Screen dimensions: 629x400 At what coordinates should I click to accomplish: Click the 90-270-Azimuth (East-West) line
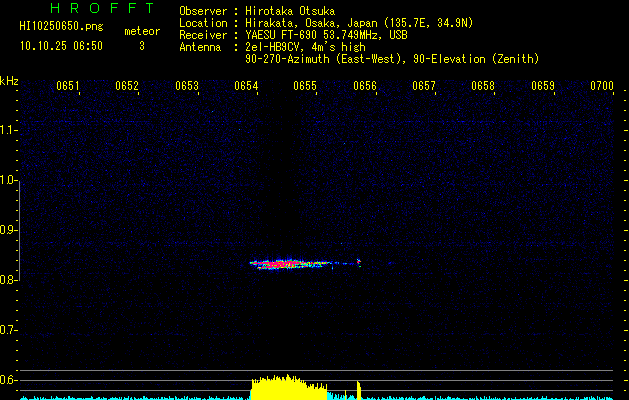[392, 59]
